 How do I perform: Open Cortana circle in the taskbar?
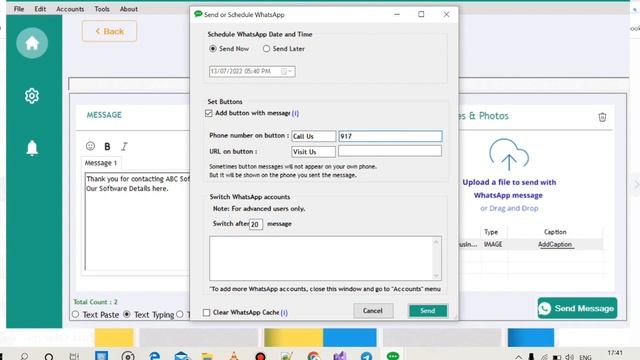[49, 356]
